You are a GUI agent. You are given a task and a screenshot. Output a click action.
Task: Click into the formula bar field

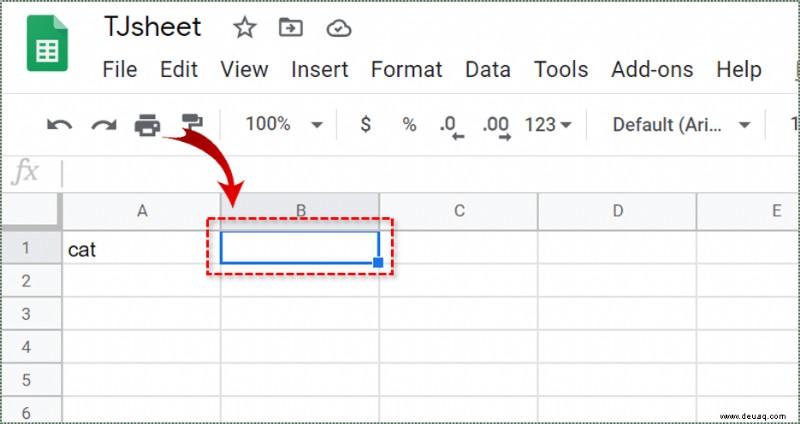[429, 173]
